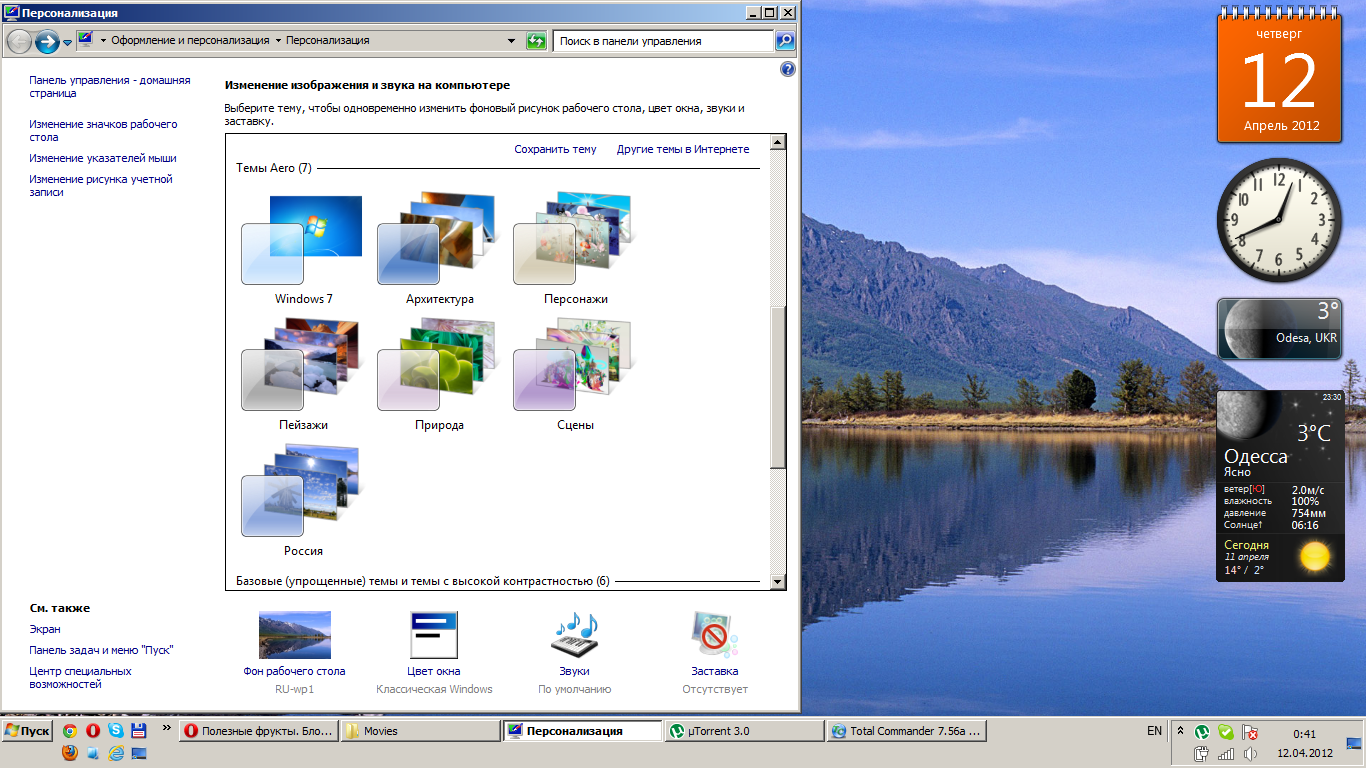Screen dimensions: 1366x768
Task: Launch Skype from quick launch bar
Action: click(x=116, y=731)
